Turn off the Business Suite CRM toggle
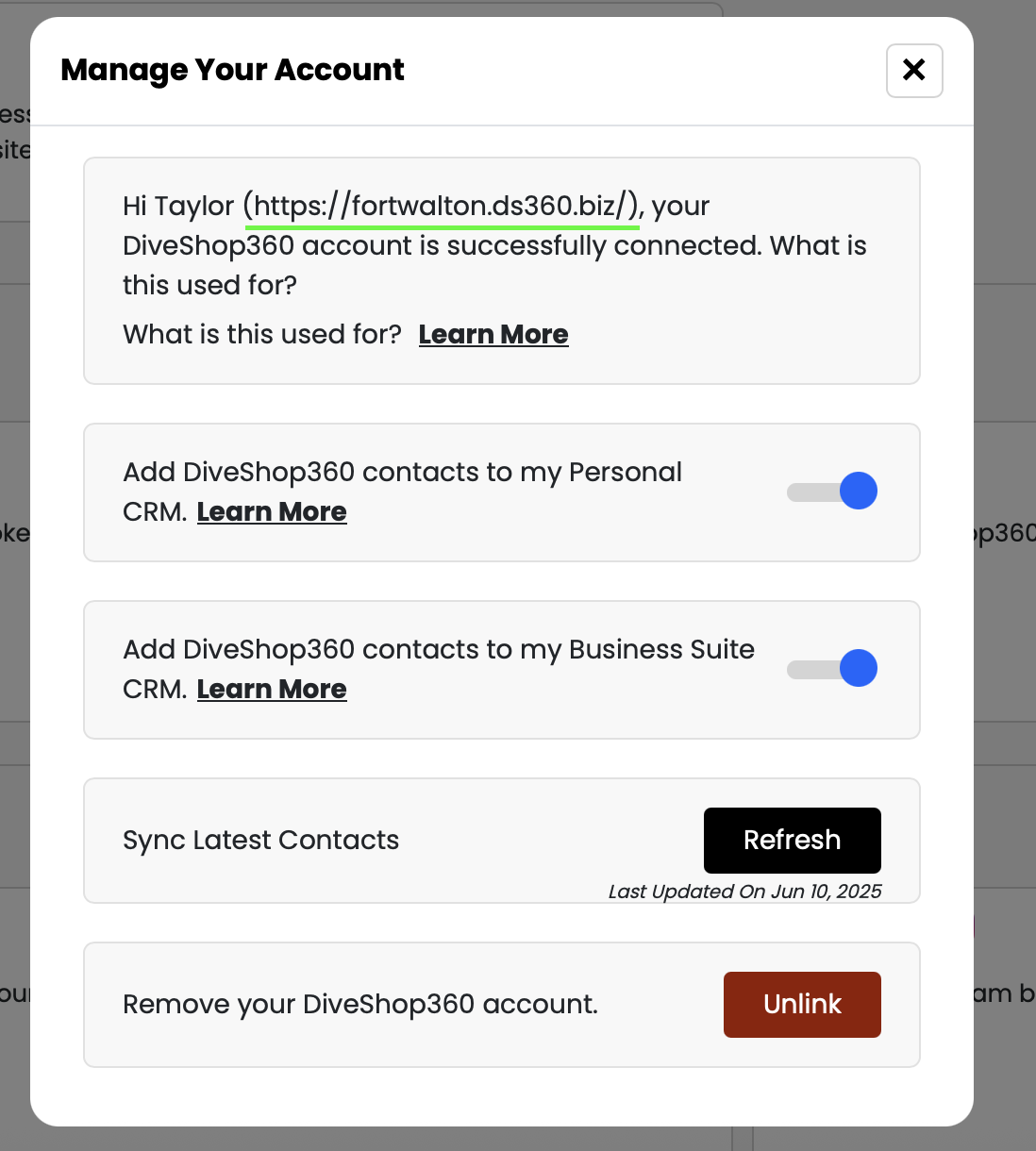Screen dimensions: 1036x1151 coord(832,669)
